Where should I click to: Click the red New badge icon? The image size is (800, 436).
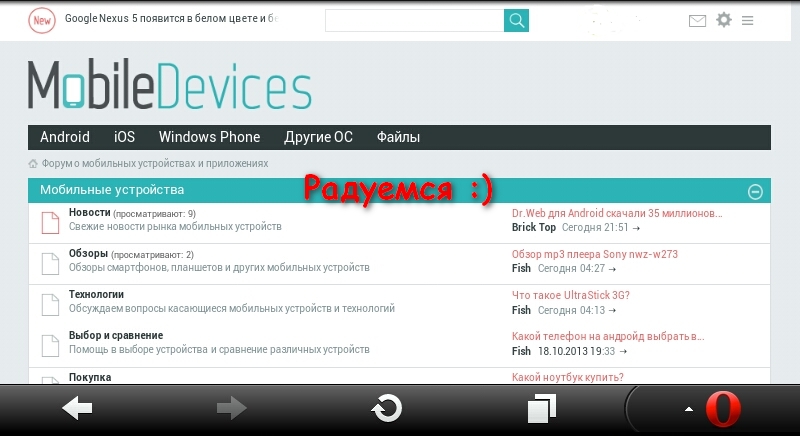pos(42,21)
